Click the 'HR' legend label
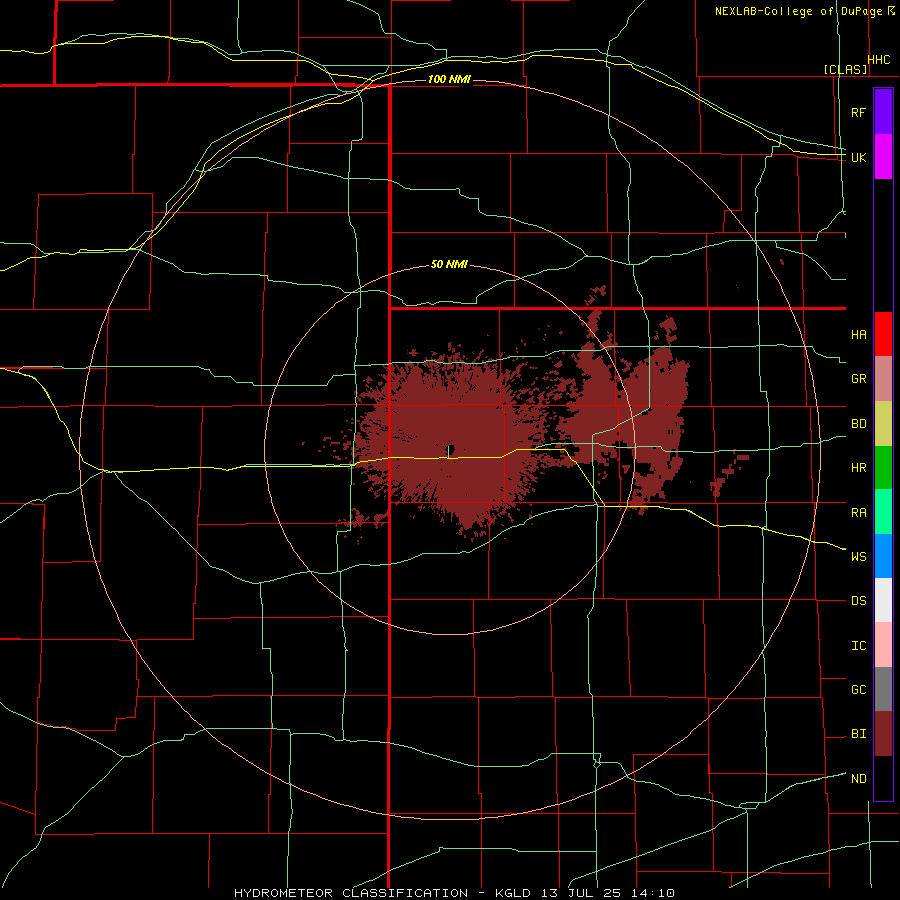The width and height of the screenshot is (900, 900). (x=859, y=468)
